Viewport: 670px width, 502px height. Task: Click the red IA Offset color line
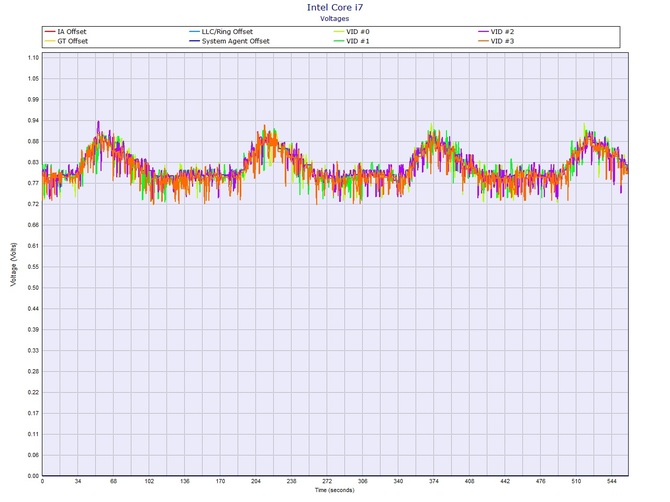[x=50, y=32]
